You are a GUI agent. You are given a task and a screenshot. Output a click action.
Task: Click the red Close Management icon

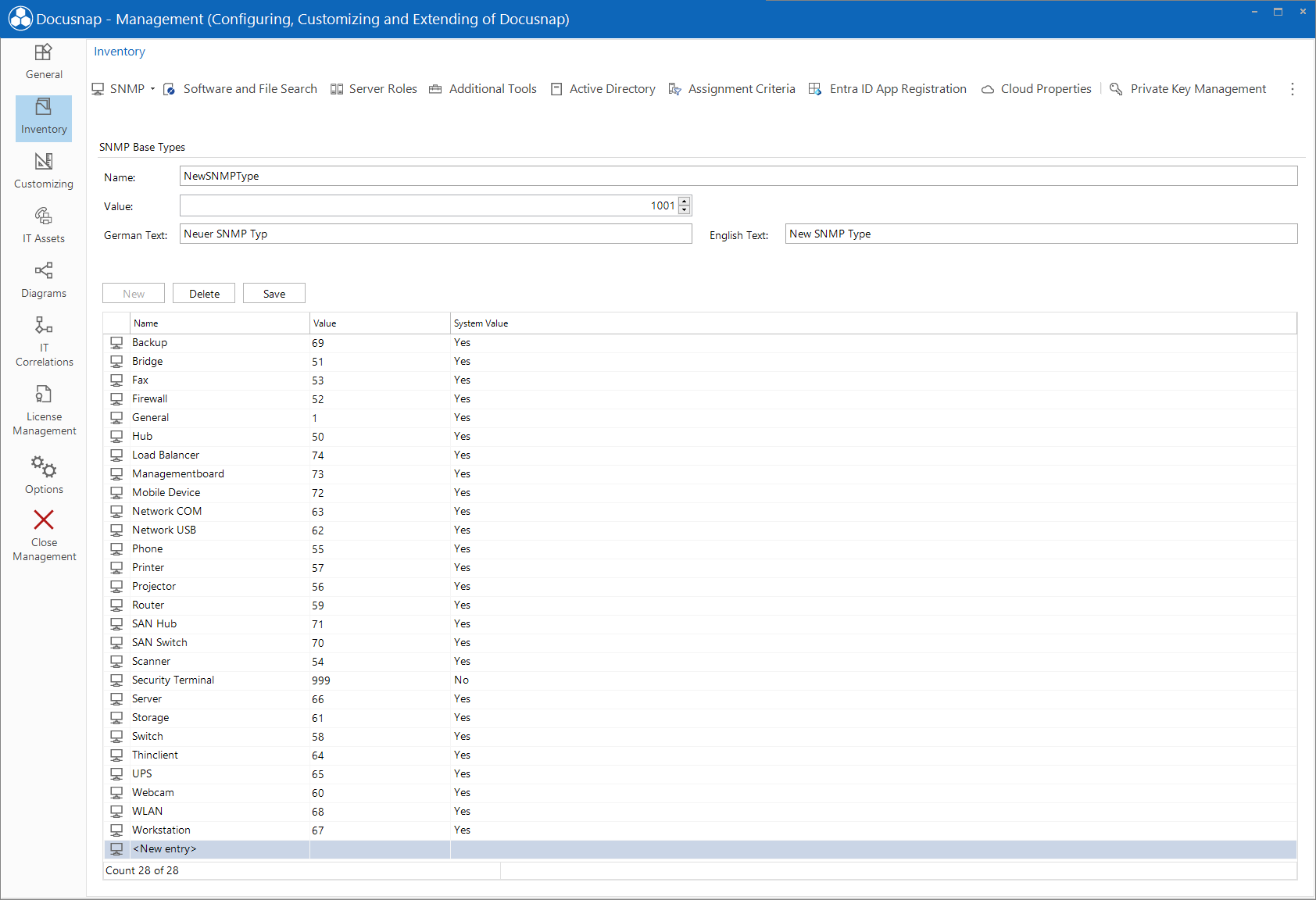(44, 520)
